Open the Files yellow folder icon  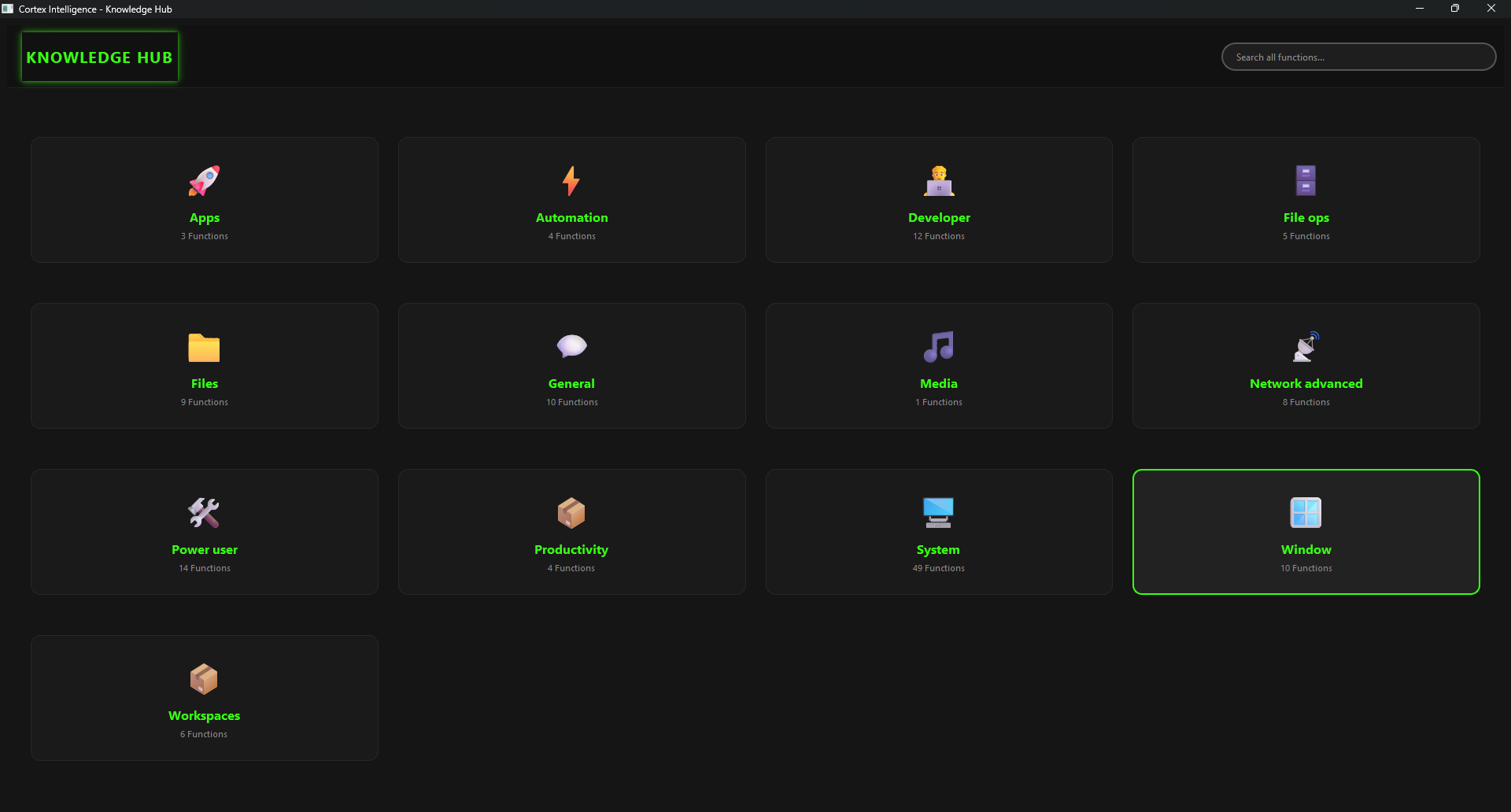pos(204,347)
